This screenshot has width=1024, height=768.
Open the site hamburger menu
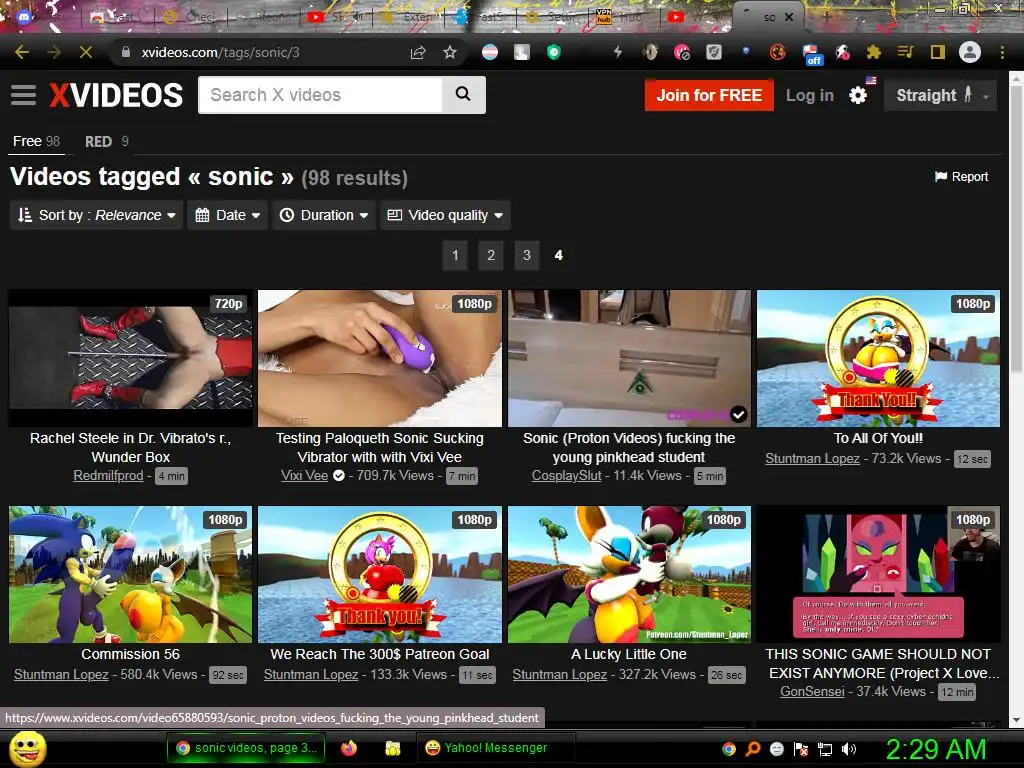pos(24,95)
